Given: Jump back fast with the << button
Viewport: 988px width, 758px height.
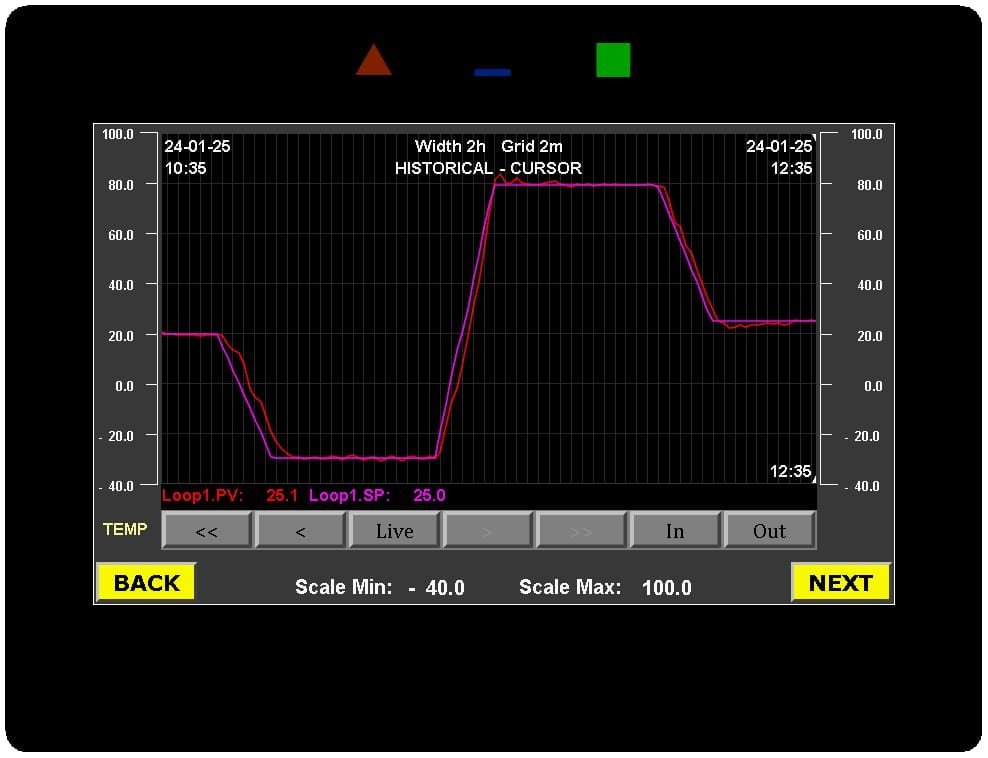Looking at the screenshot, I should [x=207, y=531].
